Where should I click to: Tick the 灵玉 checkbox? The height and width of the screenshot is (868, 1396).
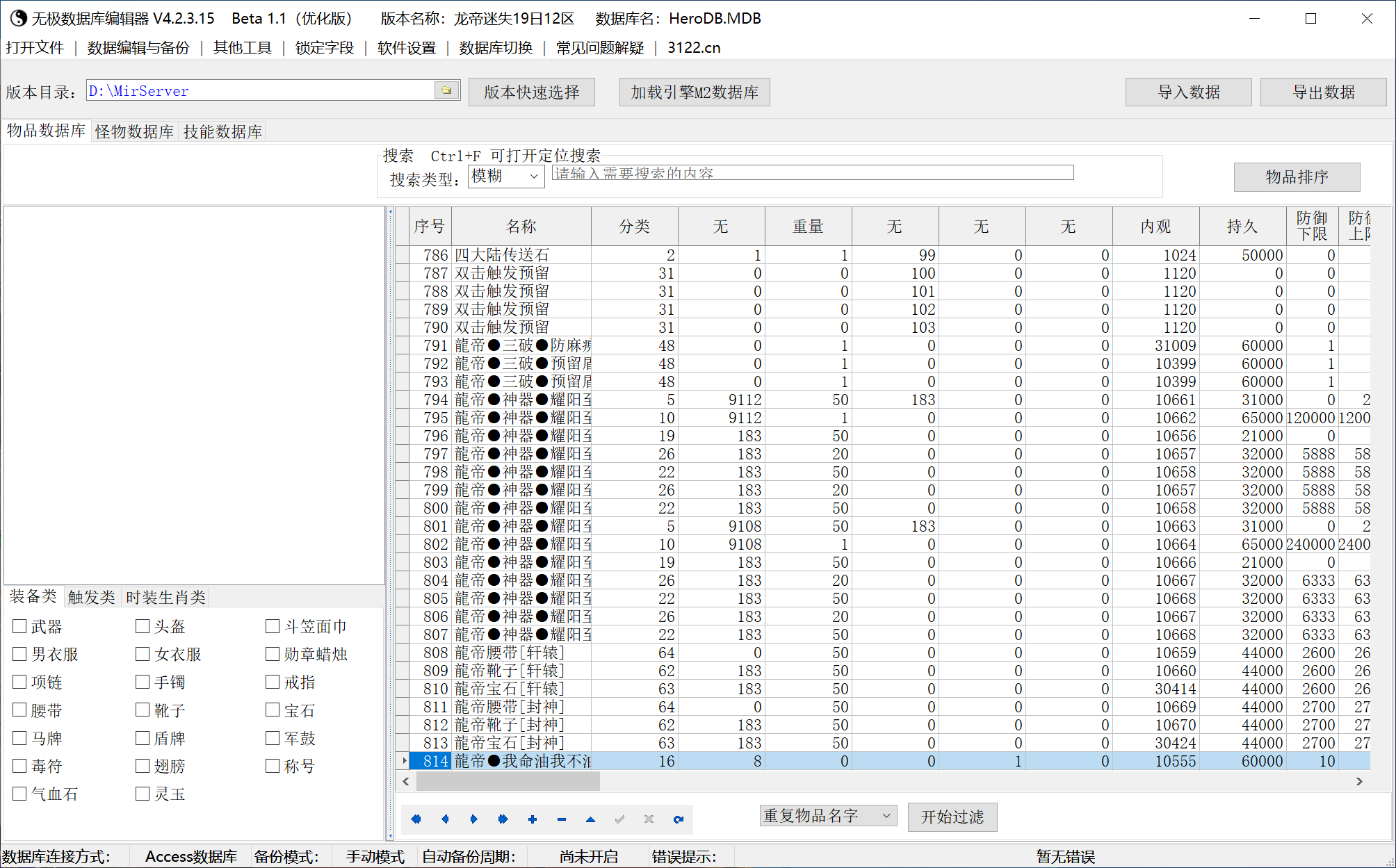coord(143,794)
